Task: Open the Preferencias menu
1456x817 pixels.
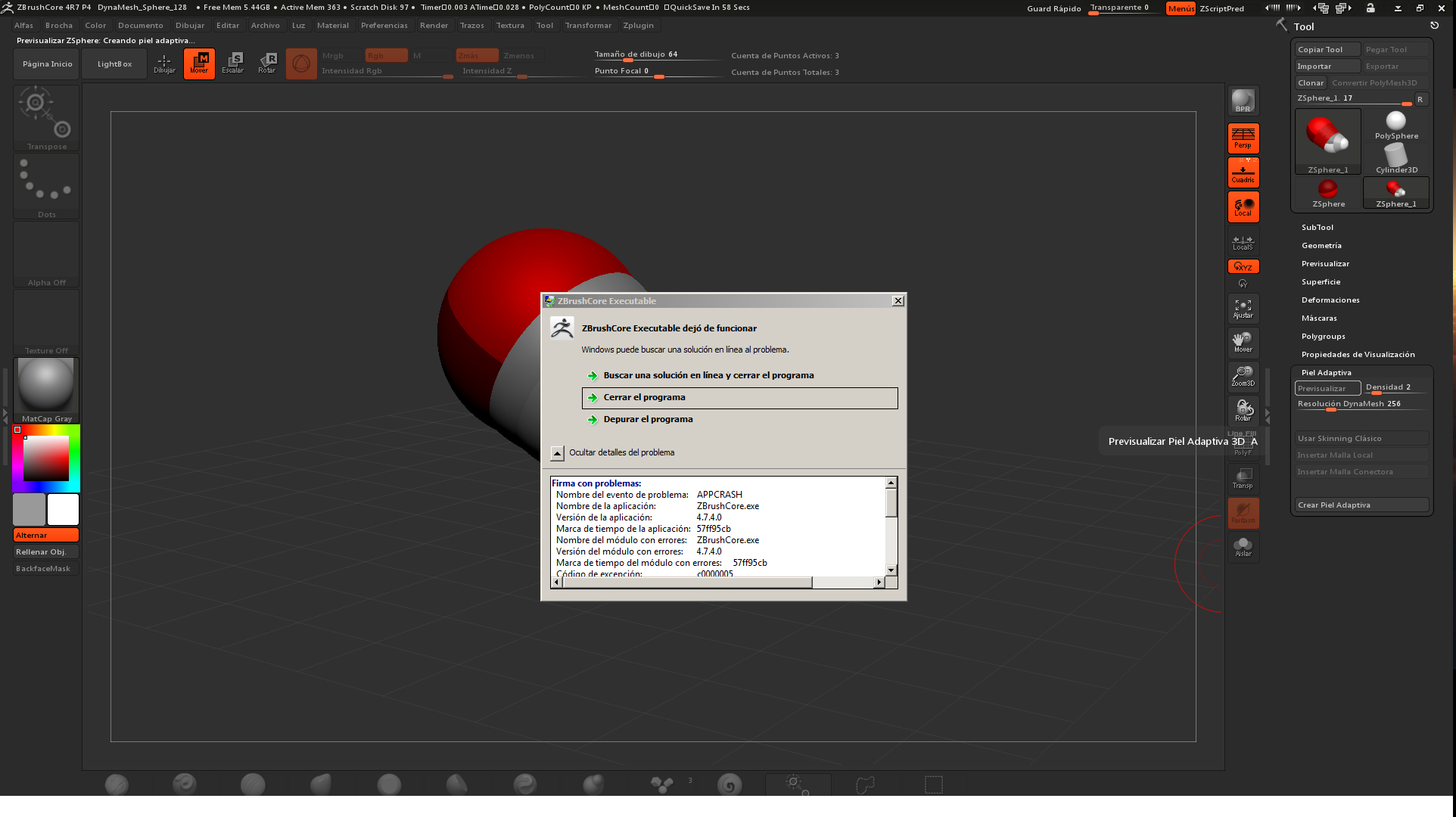Action: [x=384, y=26]
